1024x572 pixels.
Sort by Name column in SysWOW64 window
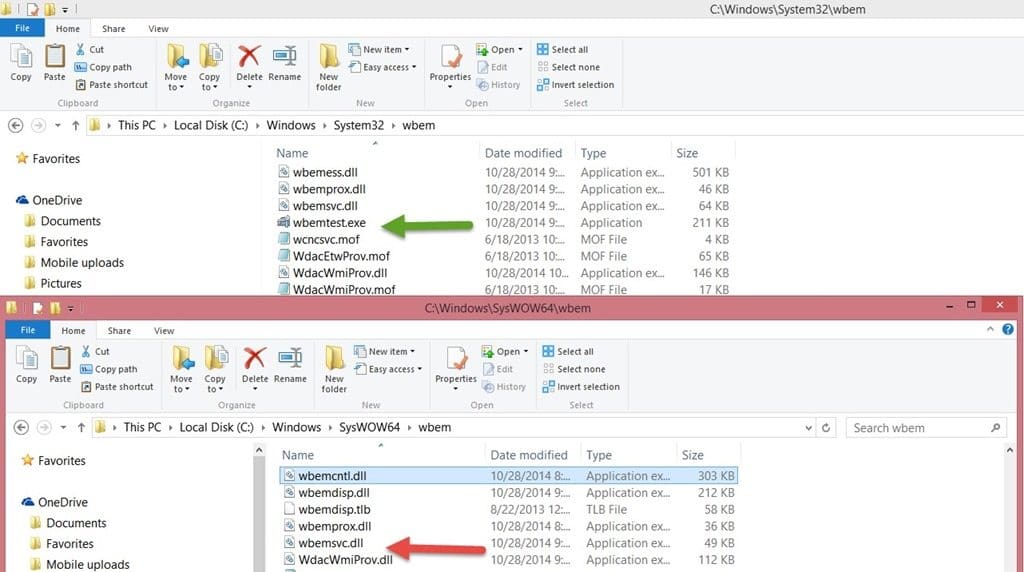297,455
